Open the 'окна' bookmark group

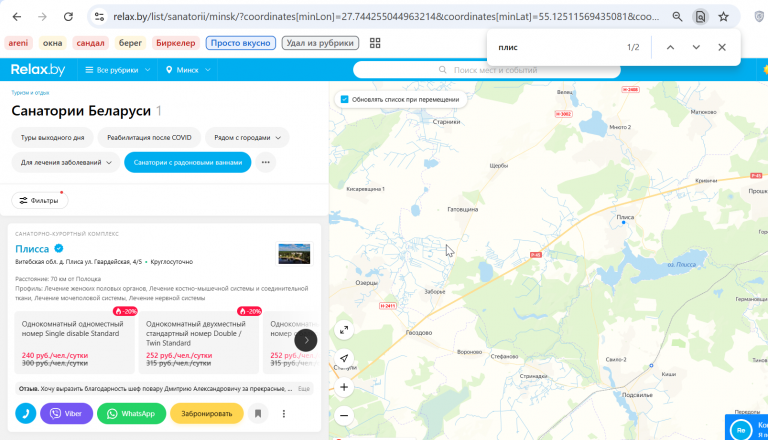tap(52, 43)
